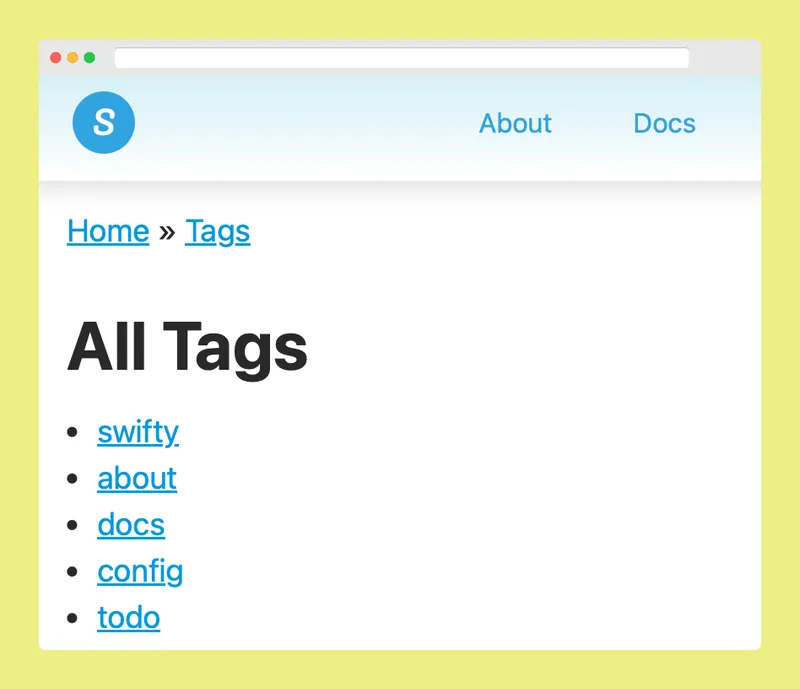Open the About page in navigation
The width and height of the screenshot is (800, 689).
pos(515,123)
